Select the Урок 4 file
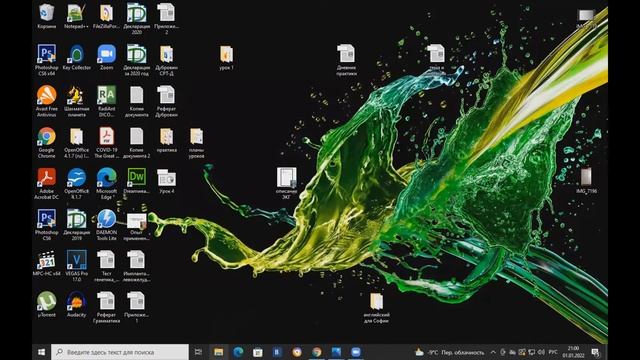Viewport: 640px width, 360px height. click(x=166, y=181)
